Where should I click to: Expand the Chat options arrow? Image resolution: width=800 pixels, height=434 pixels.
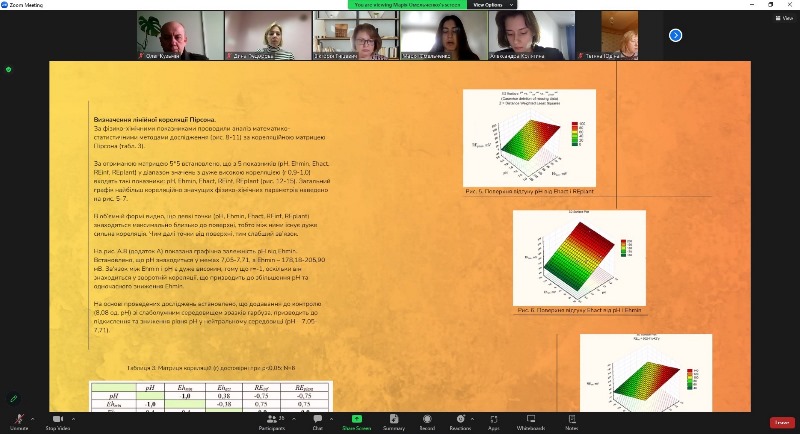pos(331,419)
